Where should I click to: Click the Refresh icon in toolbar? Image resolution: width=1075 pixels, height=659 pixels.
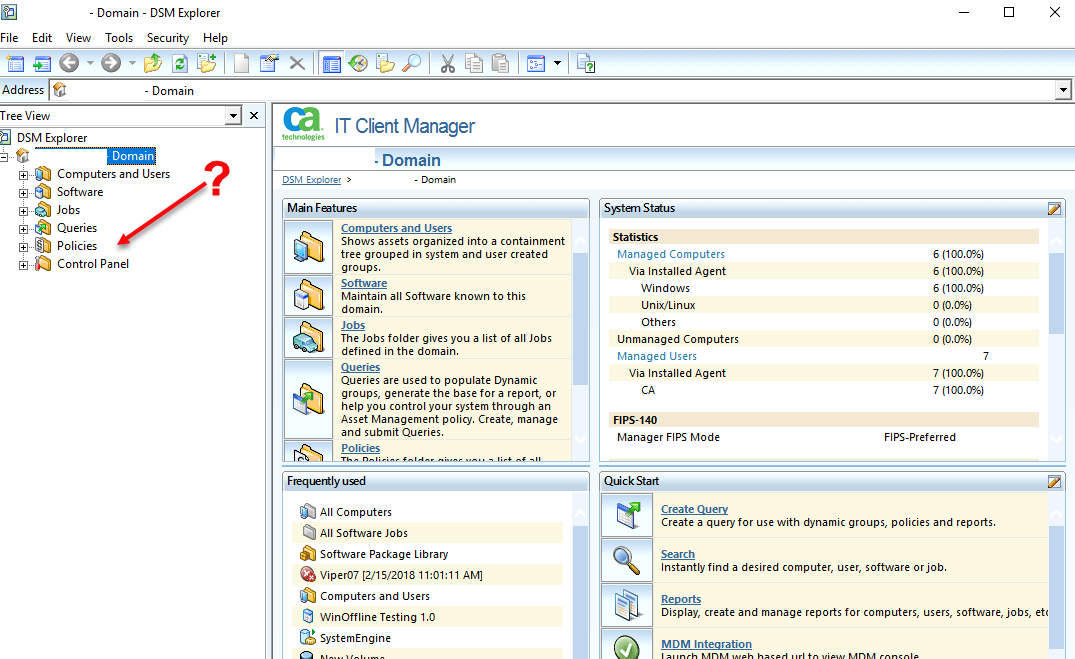pyautogui.click(x=180, y=63)
